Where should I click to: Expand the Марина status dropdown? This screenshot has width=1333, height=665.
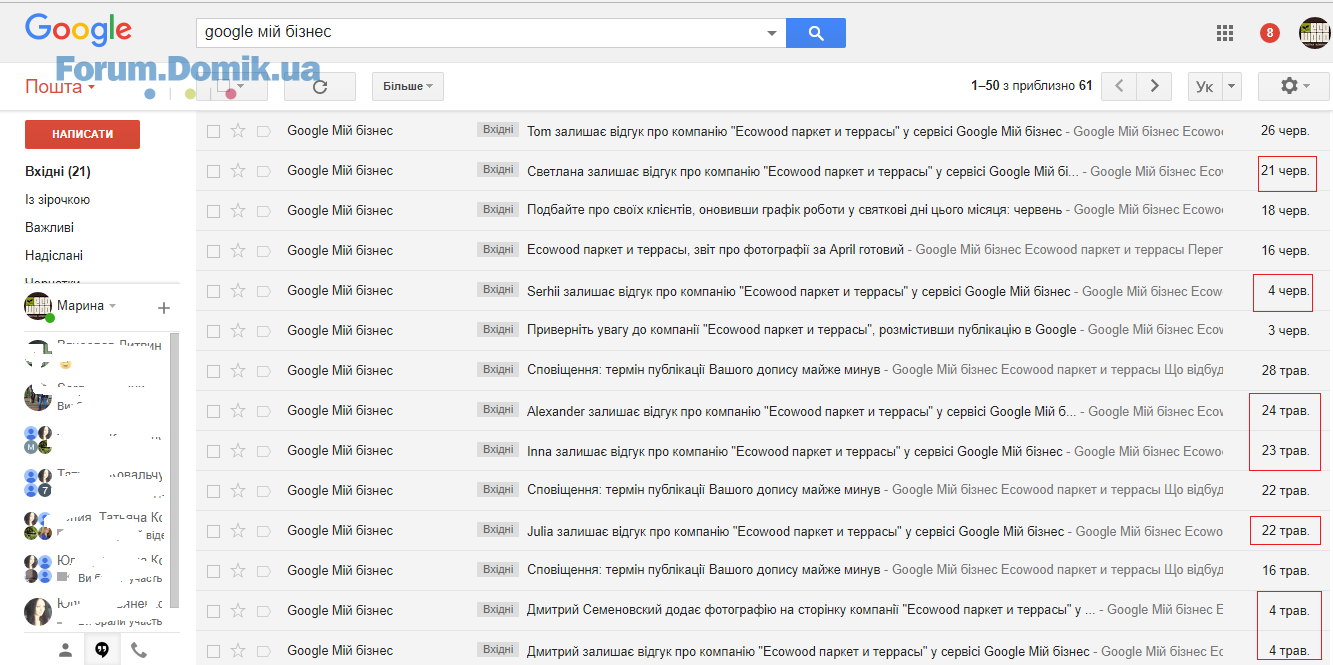click(x=113, y=306)
